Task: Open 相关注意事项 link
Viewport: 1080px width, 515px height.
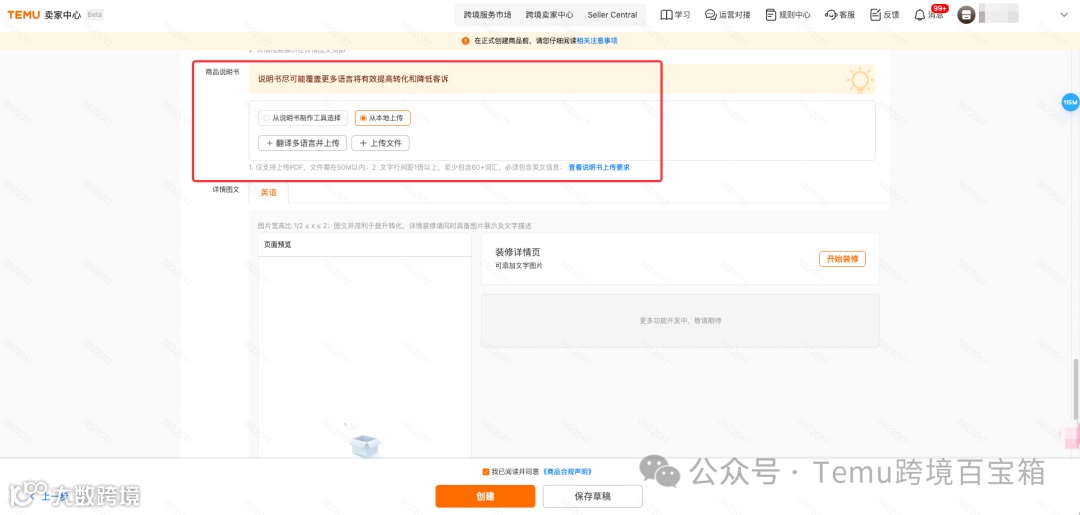Action: (x=596, y=41)
